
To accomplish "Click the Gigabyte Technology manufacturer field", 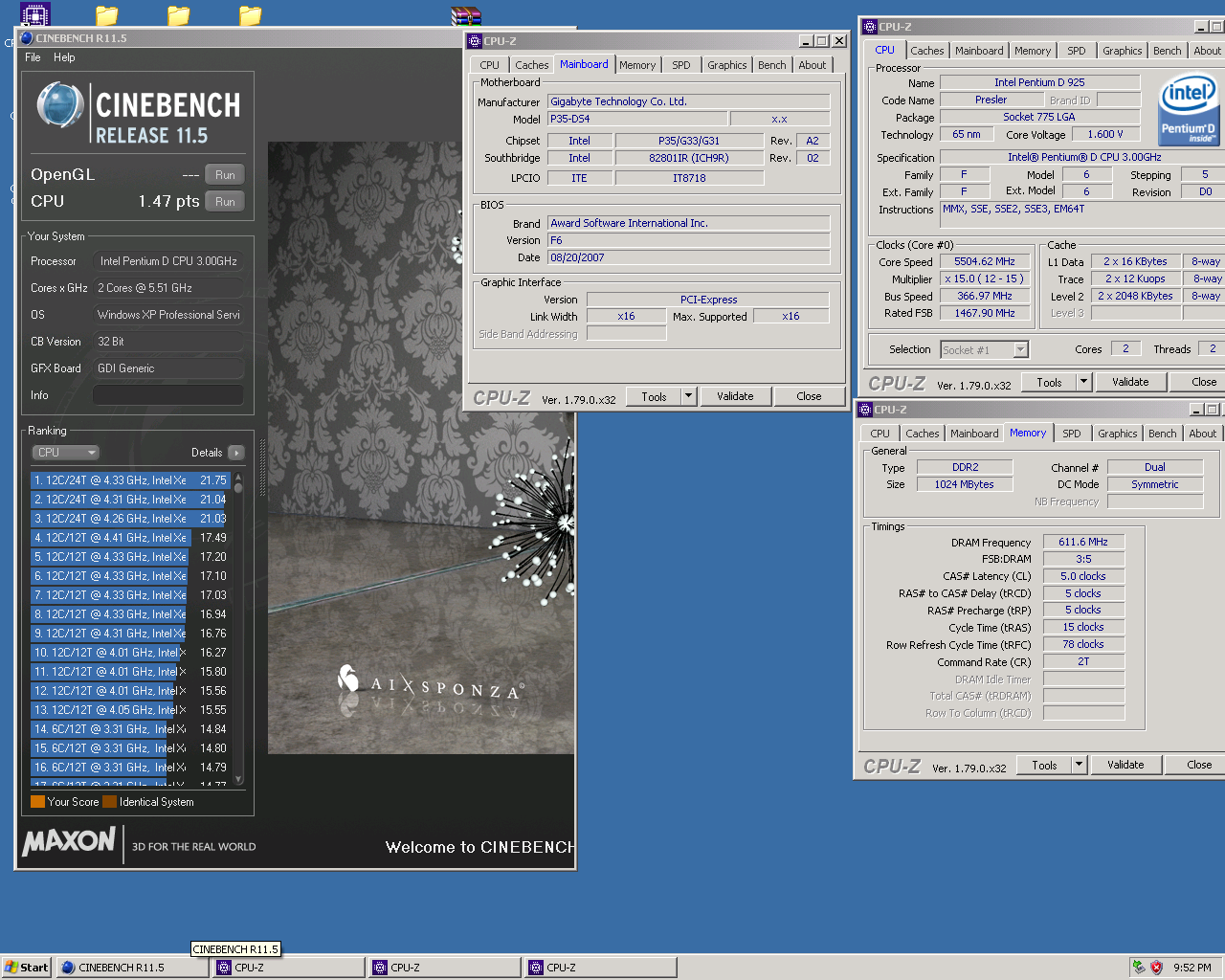I will click(x=688, y=101).
